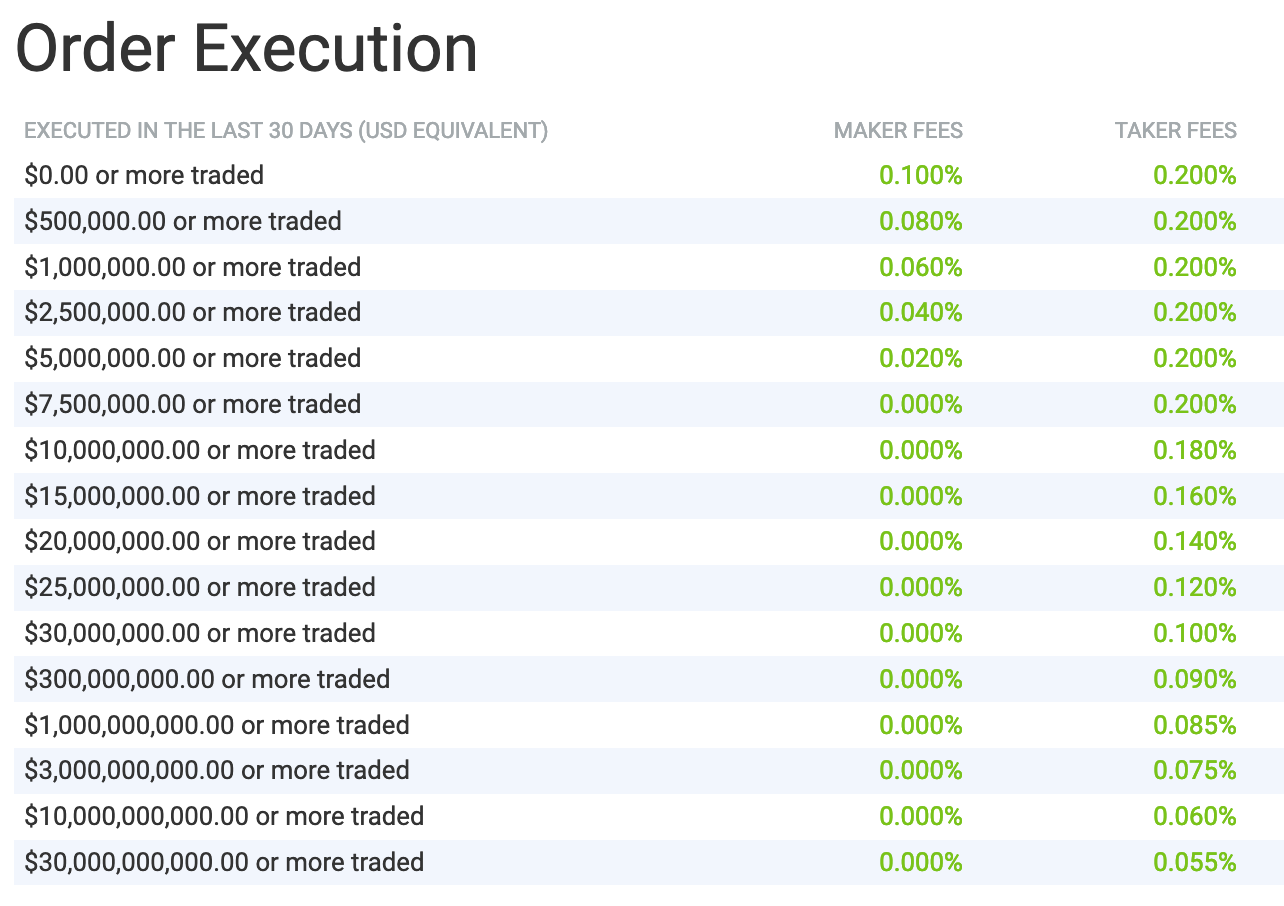Click the $2,500,000.00 or more traded label
1284x906 pixels.
point(193,313)
